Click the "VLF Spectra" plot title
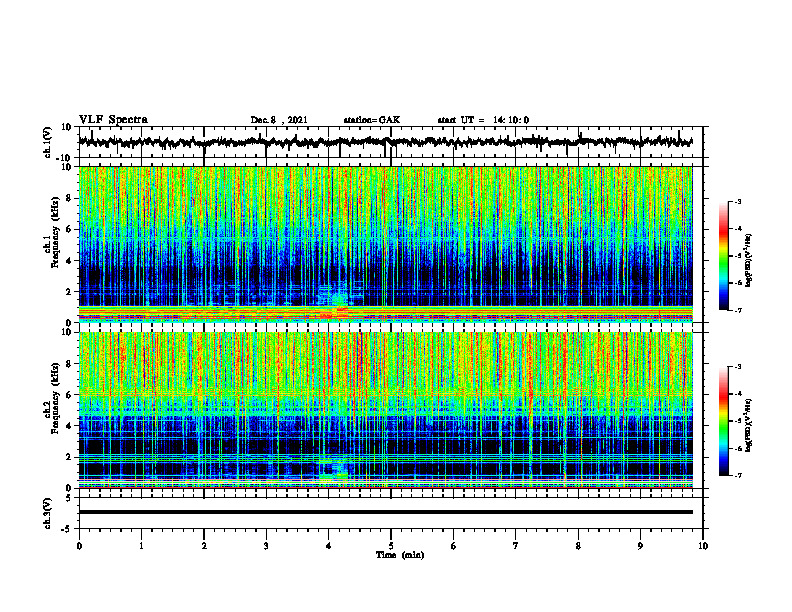 (x=113, y=120)
